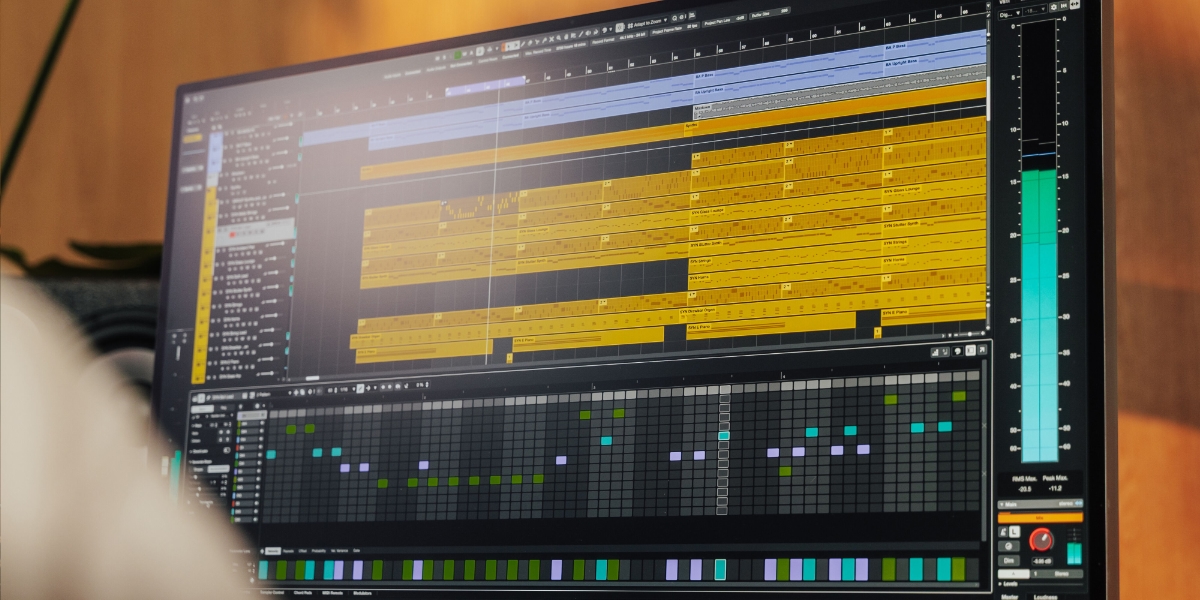Select the pencil draw tool in the pattern editor

pyautogui.click(x=360, y=388)
